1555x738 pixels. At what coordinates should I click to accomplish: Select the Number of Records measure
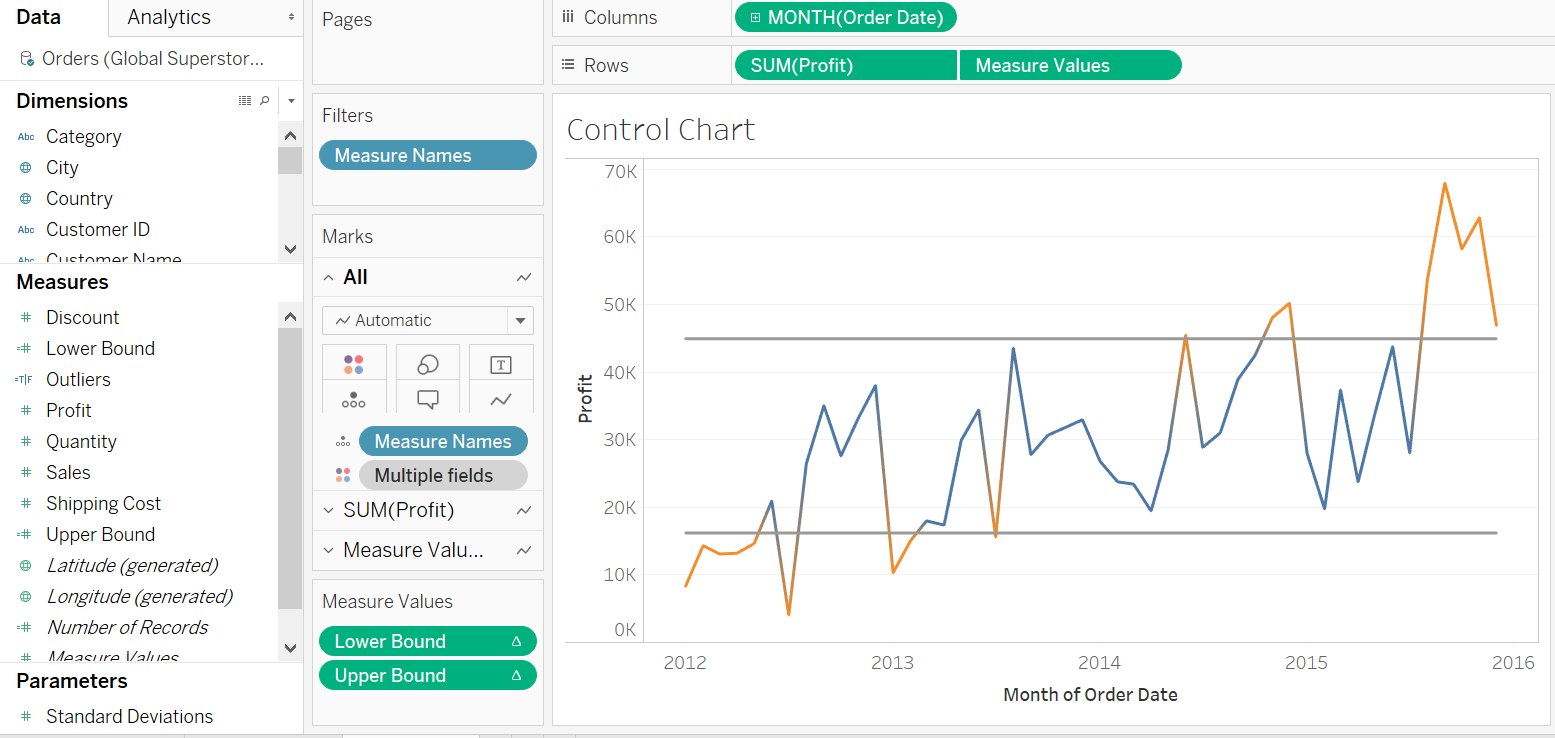coord(127,628)
